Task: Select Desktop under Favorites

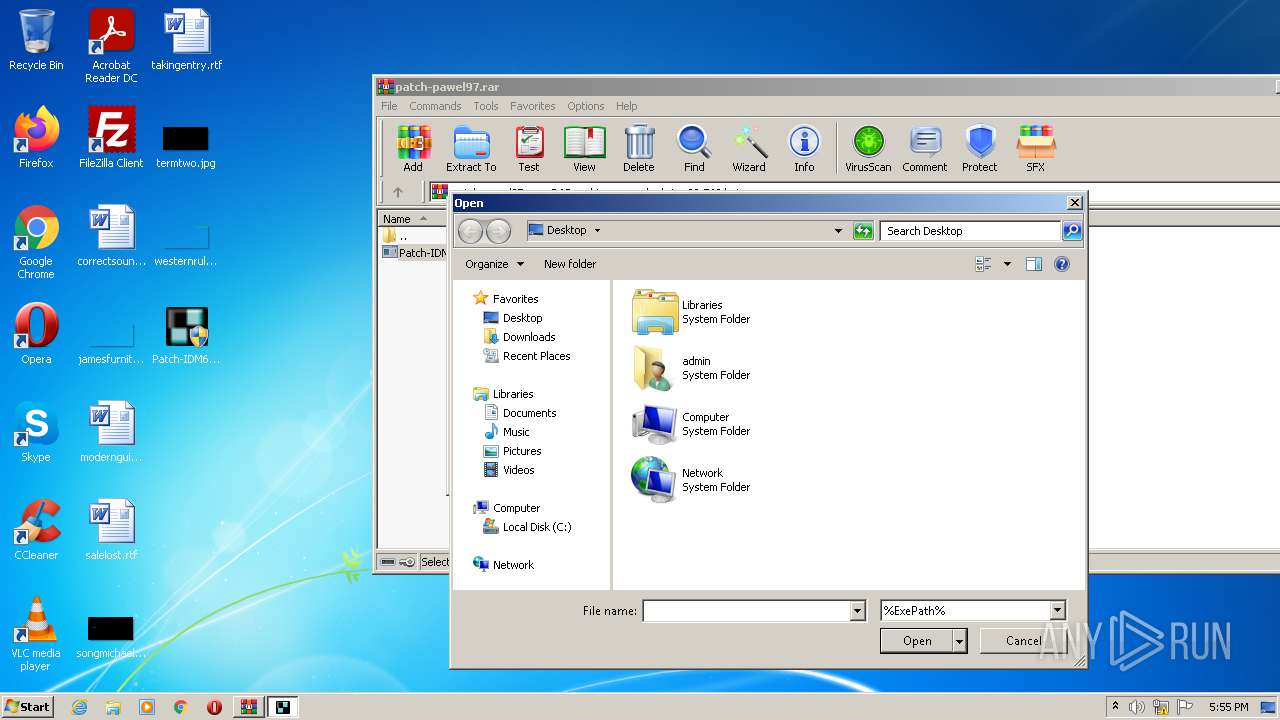Action: [513, 318]
